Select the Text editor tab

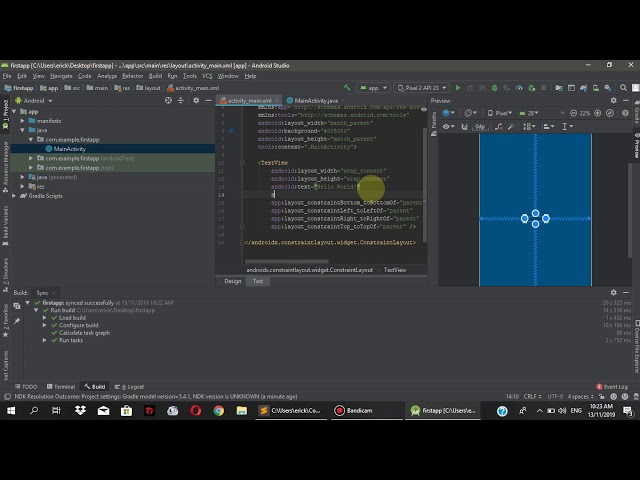pos(258,281)
